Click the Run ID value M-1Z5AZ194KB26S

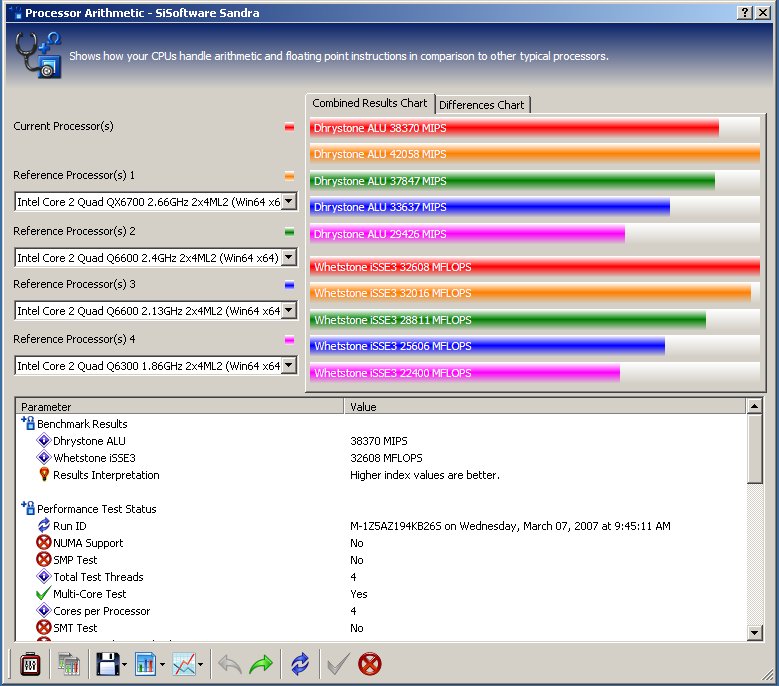pyautogui.click(x=395, y=526)
